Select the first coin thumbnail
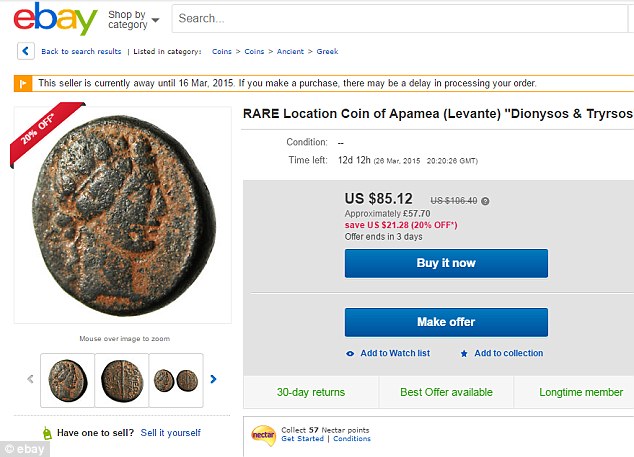 [68, 380]
